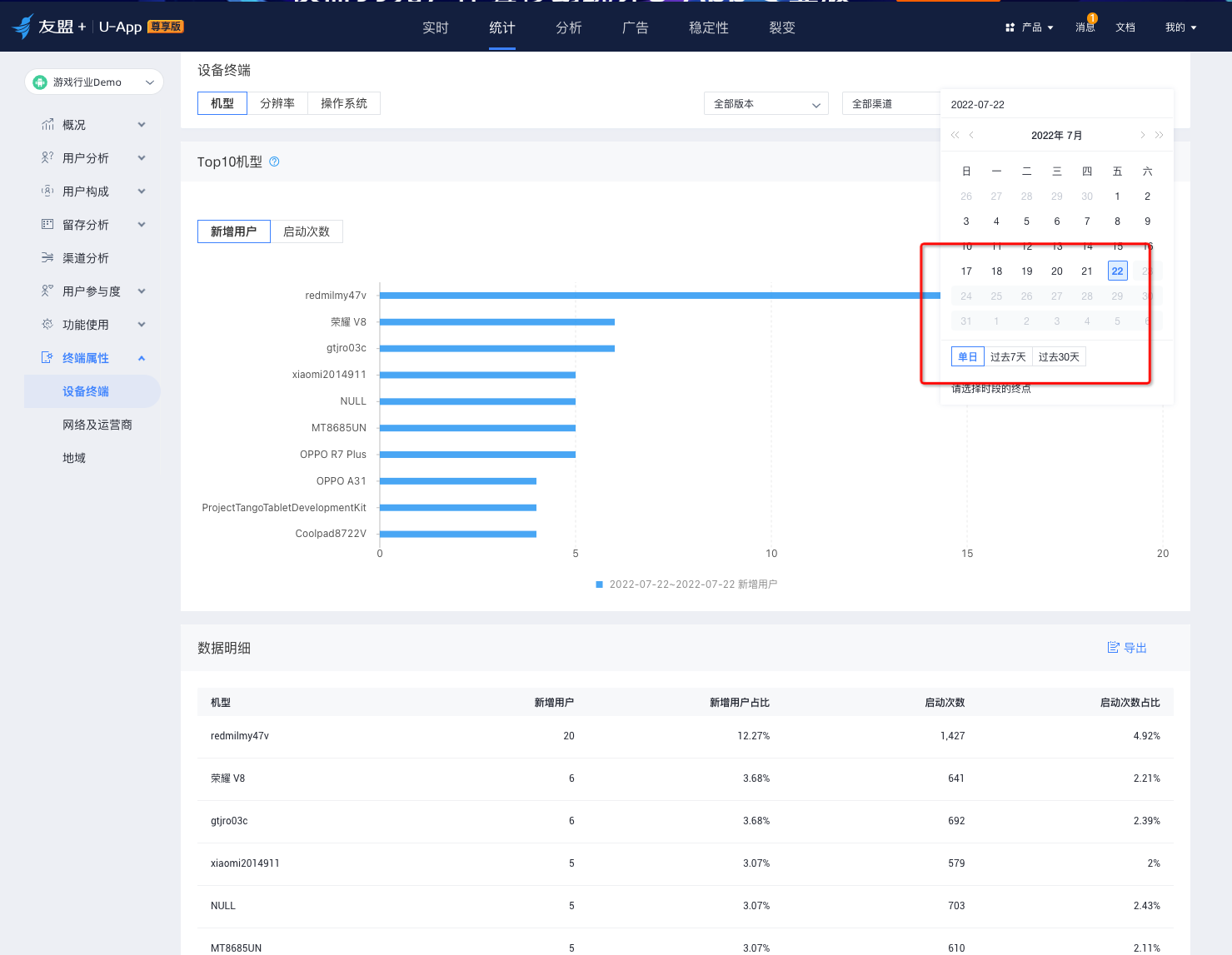Image resolution: width=1232 pixels, height=955 pixels.
Task: Pick July 17 in the calendar
Action: coord(966,271)
